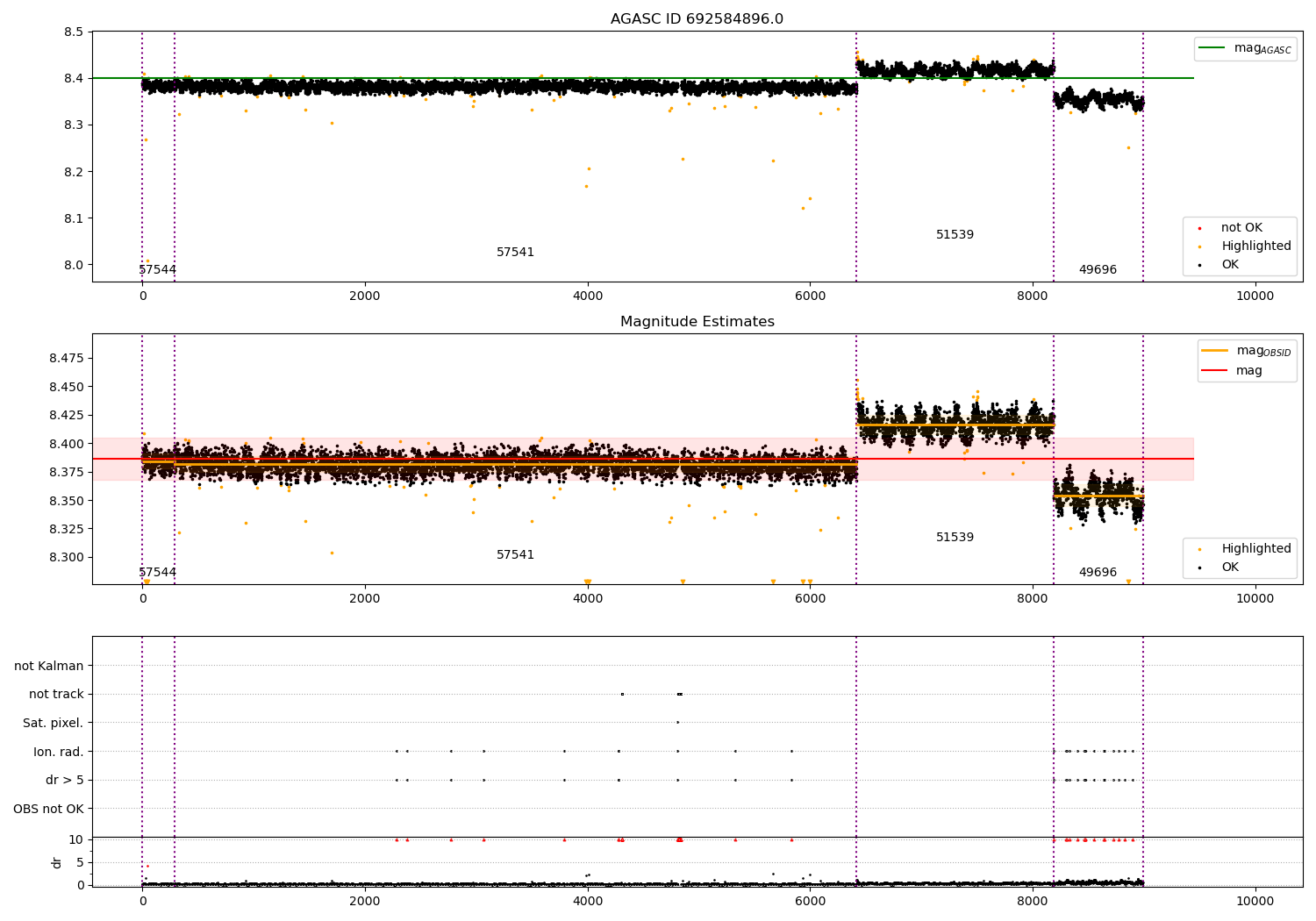The image size is (1316, 921).
Task: Click the 2000 x-axis tick in middle plot
Action: coord(365,598)
